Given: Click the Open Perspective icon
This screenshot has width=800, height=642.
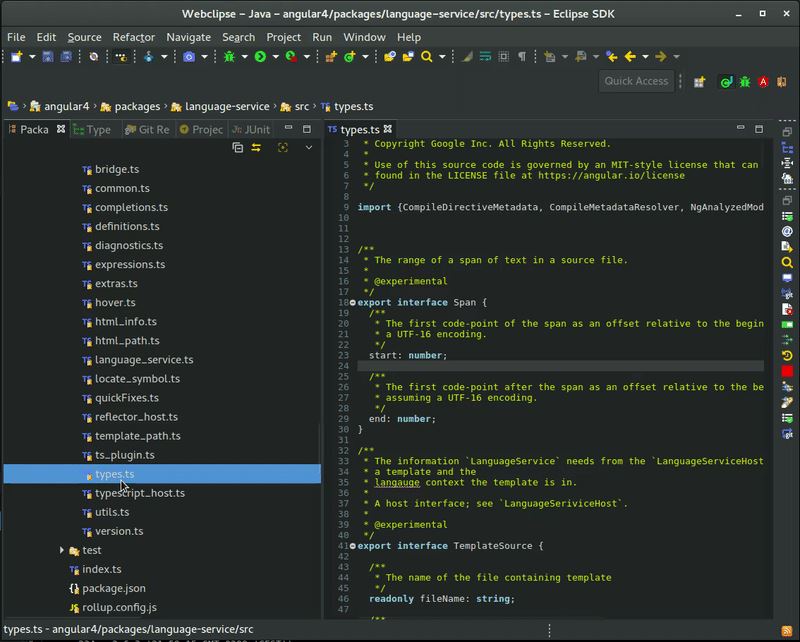Looking at the screenshot, I should (699, 82).
